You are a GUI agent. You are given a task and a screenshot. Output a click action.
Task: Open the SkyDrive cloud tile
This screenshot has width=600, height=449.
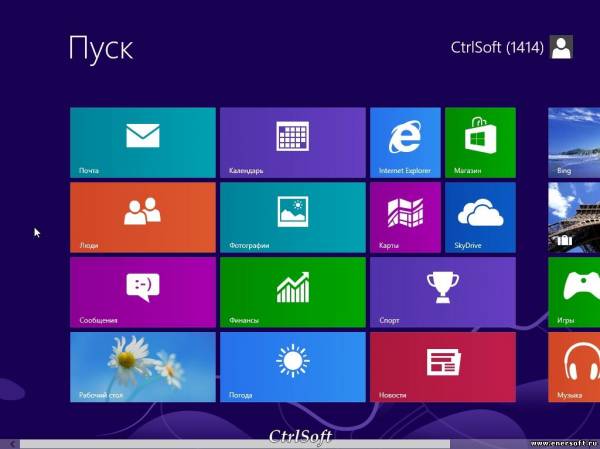[x=480, y=217]
